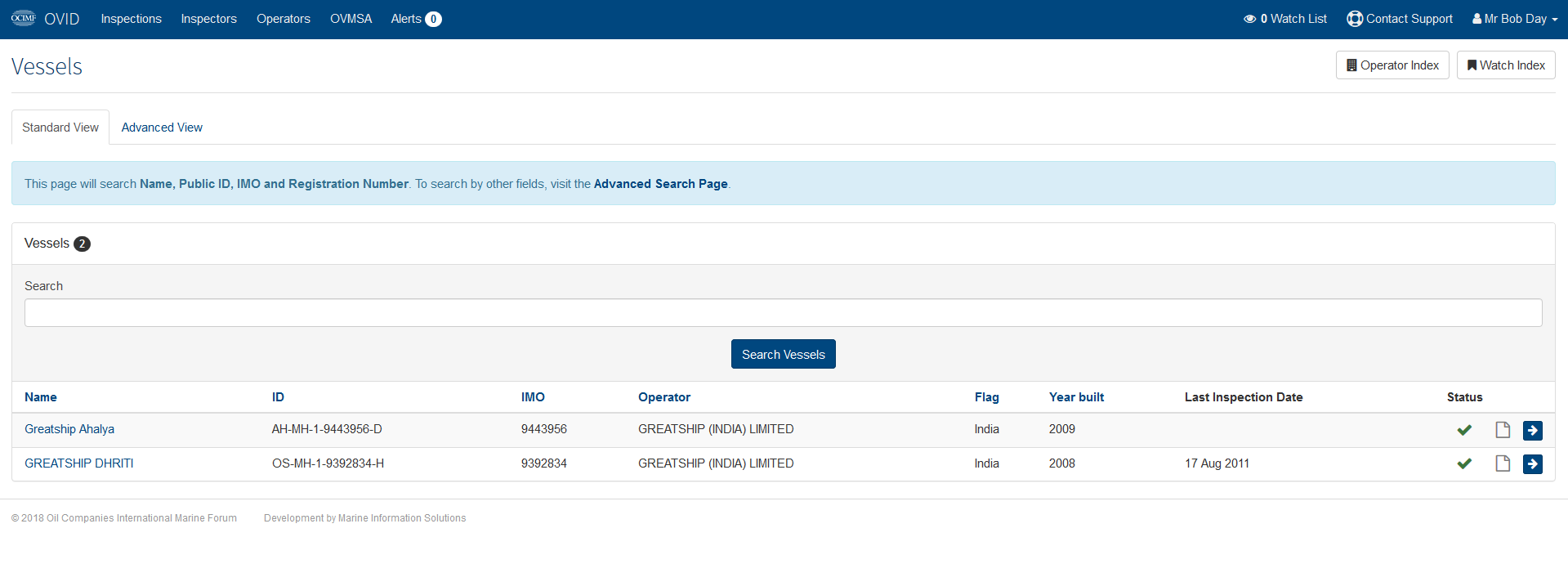Click the Last Inspection Date header
1568x564 pixels.
click(x=1244, y=397)
